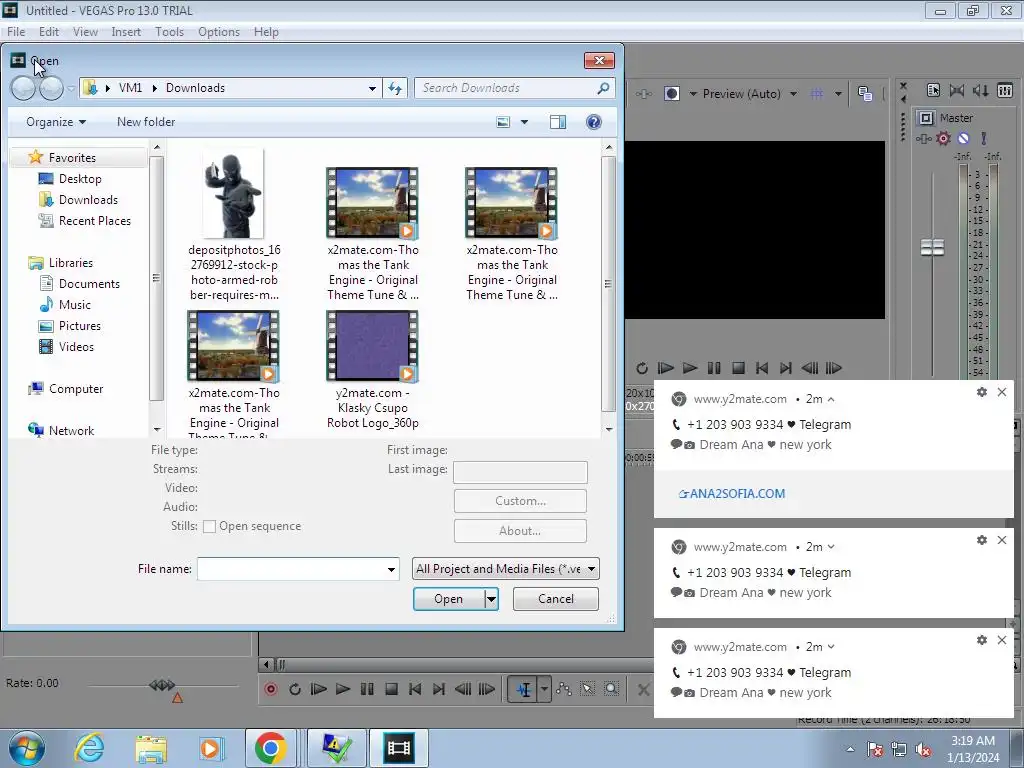Click Pause in the timeline transport bar
This screenshot has height=768, width=1024.
pyautogui.click(x=367, y=689)
